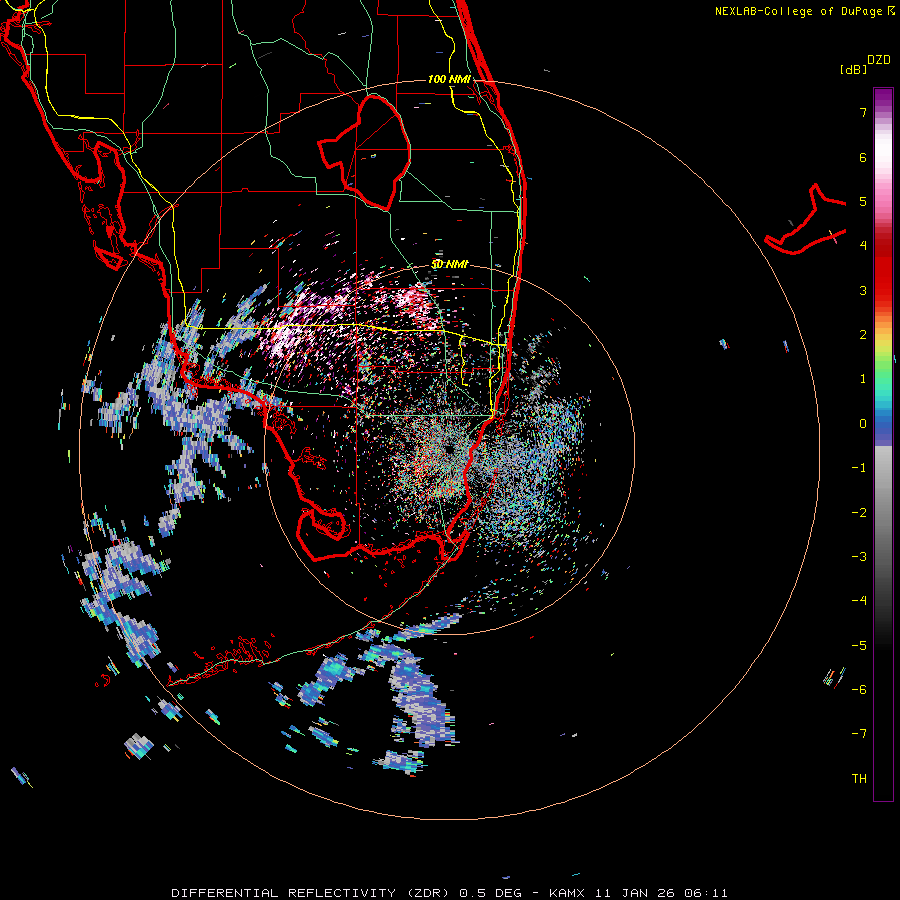Click the 1 tick label on color scale
The width and height of the screenshot is (900, 900).
863,379
